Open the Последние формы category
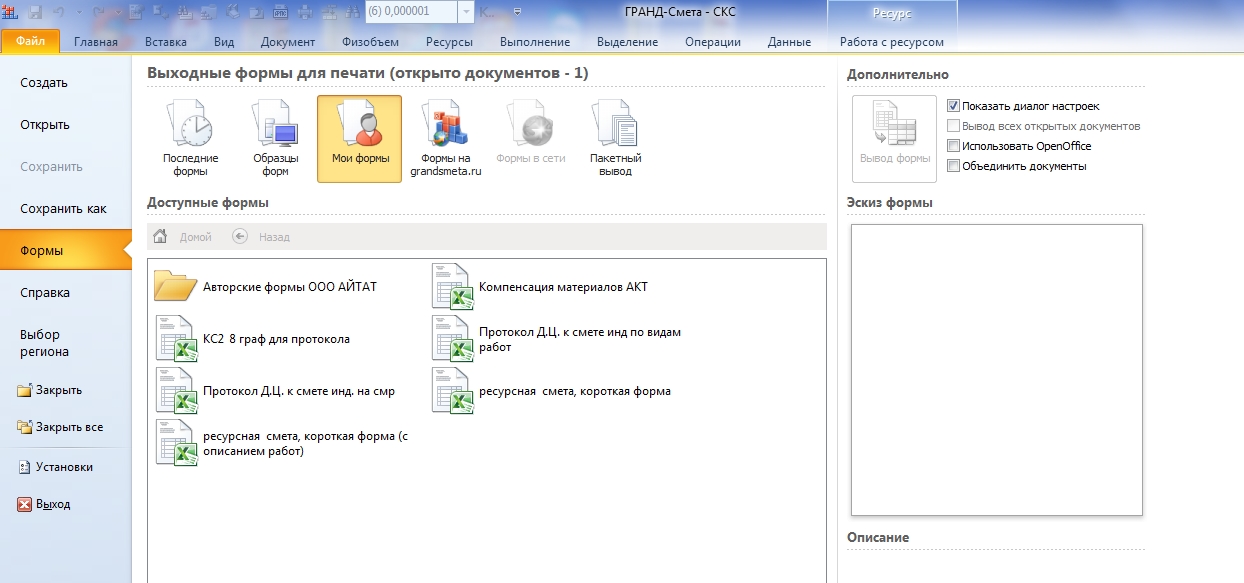Viewport: 1244px width, 583px height. coord(190,138)
